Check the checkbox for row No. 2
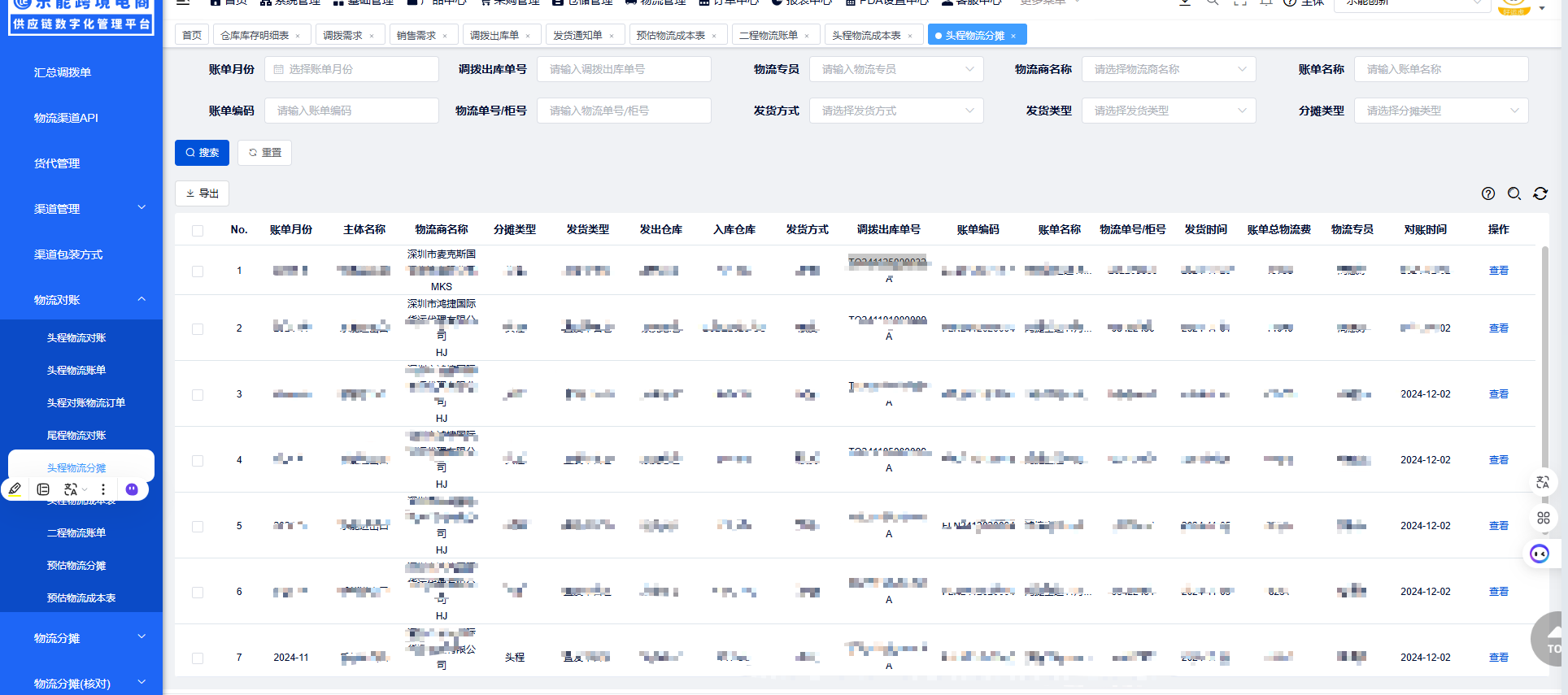 coord(198,328)
